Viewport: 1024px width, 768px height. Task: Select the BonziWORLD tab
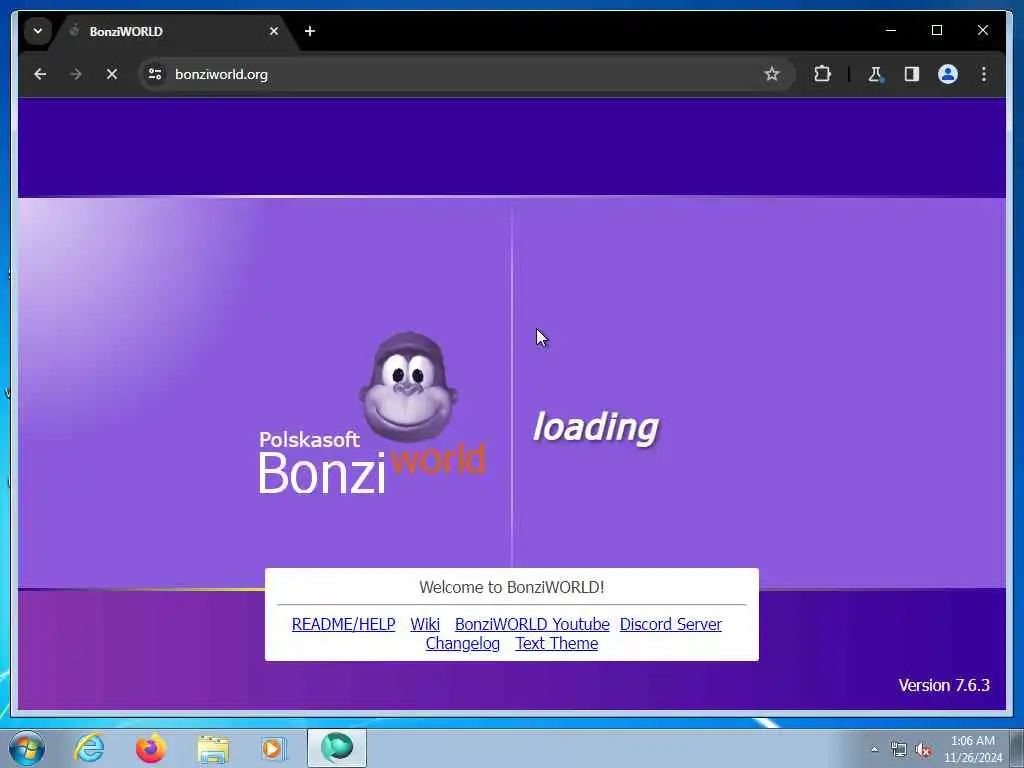(173, 31)
